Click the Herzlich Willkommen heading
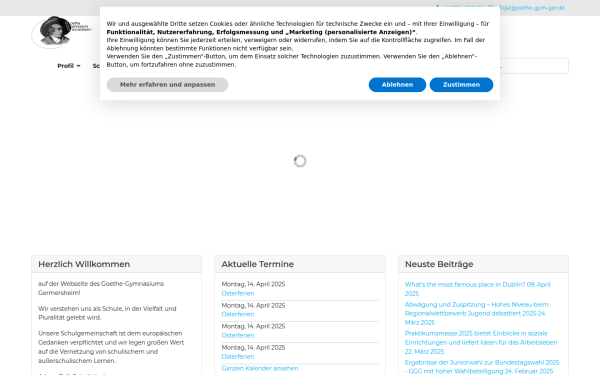 [84, 264]
